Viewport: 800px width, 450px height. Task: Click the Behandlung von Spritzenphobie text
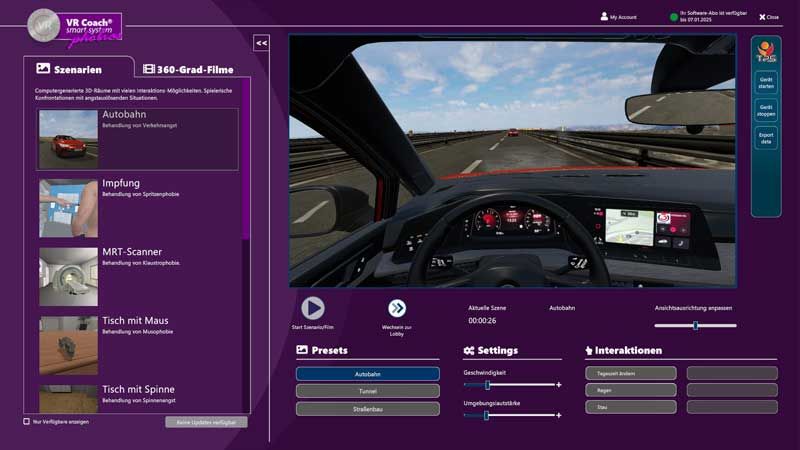point(140,194)
